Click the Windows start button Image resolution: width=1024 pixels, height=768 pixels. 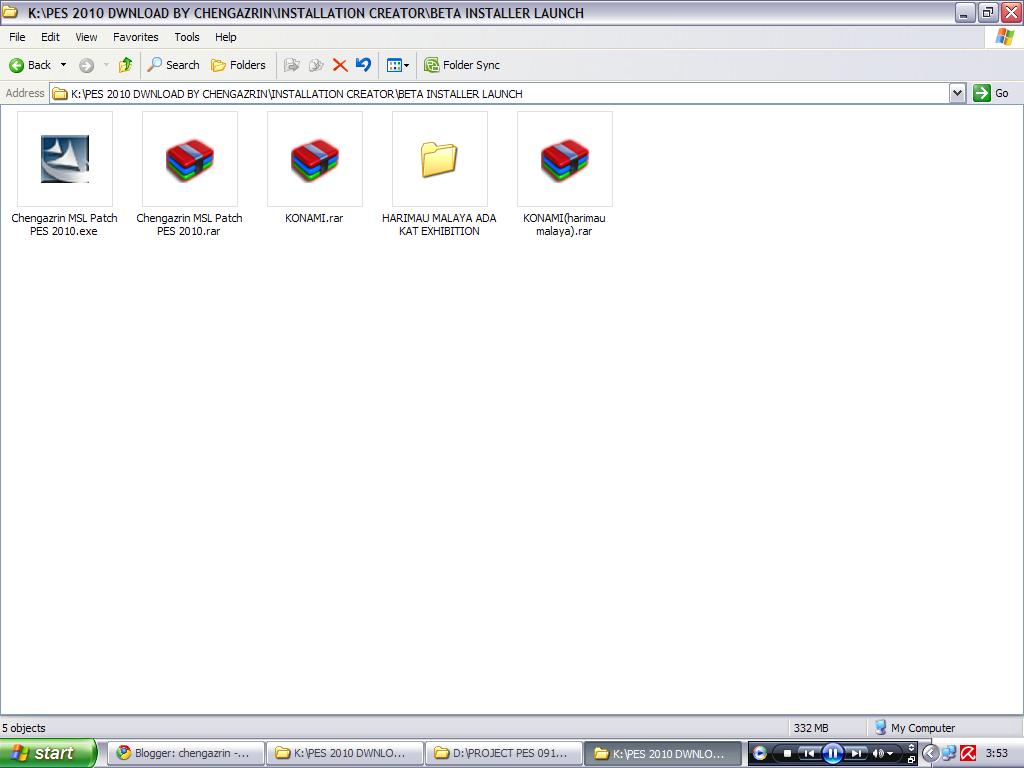(x=48, y=753)
